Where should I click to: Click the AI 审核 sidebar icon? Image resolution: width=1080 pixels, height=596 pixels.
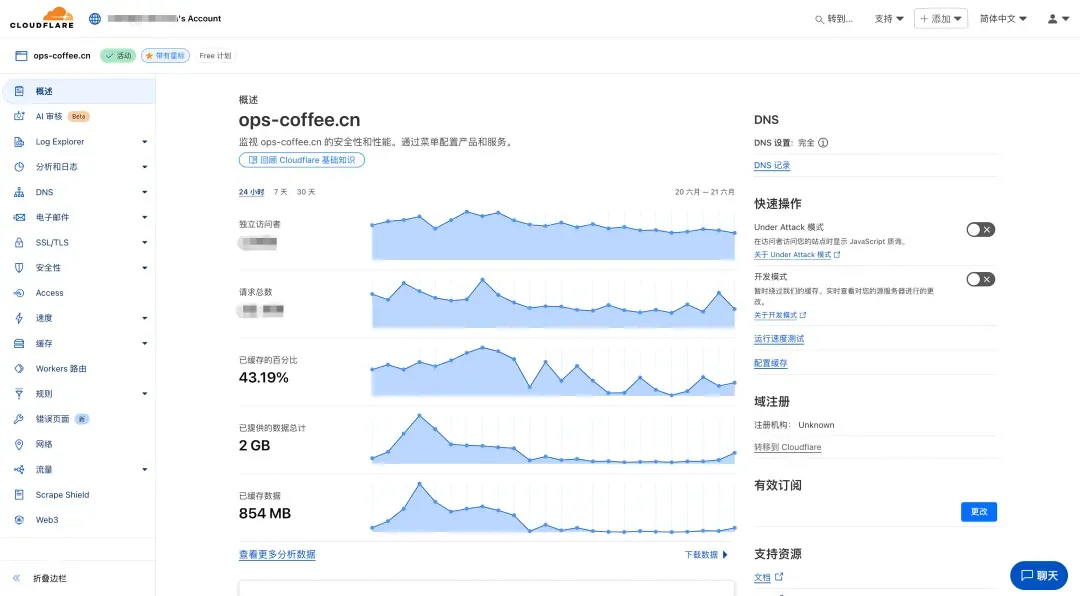pyautogui.click(x=19, y=116)
